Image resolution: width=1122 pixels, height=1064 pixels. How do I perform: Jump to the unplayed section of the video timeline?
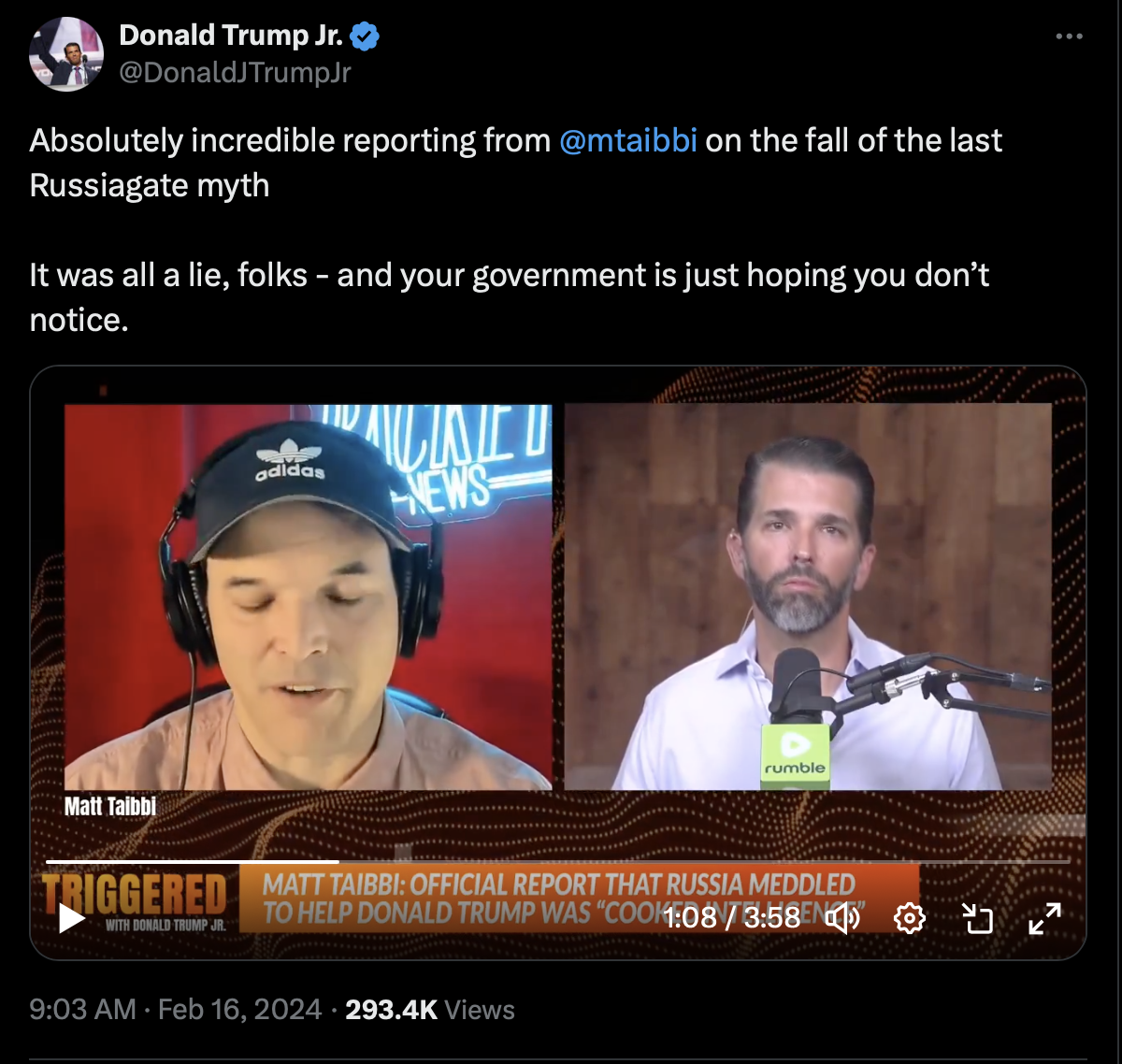[x=705, y=861]
